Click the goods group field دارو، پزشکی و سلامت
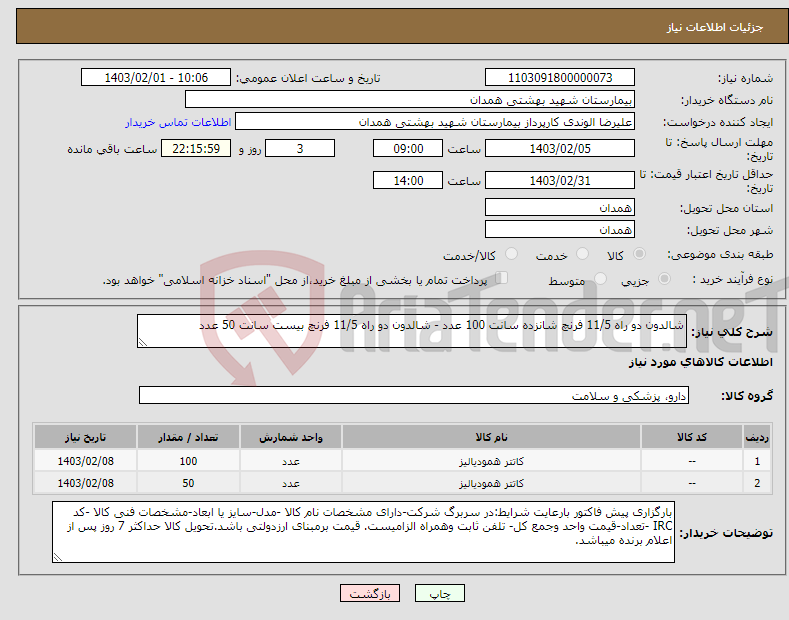Image resolution: width=789 pixels, height=620 pixels. coord(414,396)
